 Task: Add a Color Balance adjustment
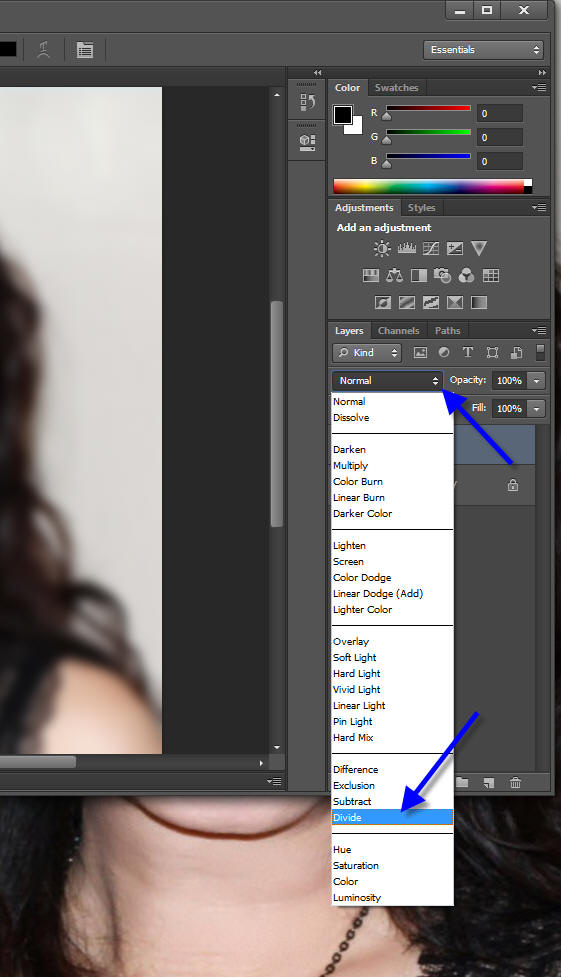coord(395,275)
